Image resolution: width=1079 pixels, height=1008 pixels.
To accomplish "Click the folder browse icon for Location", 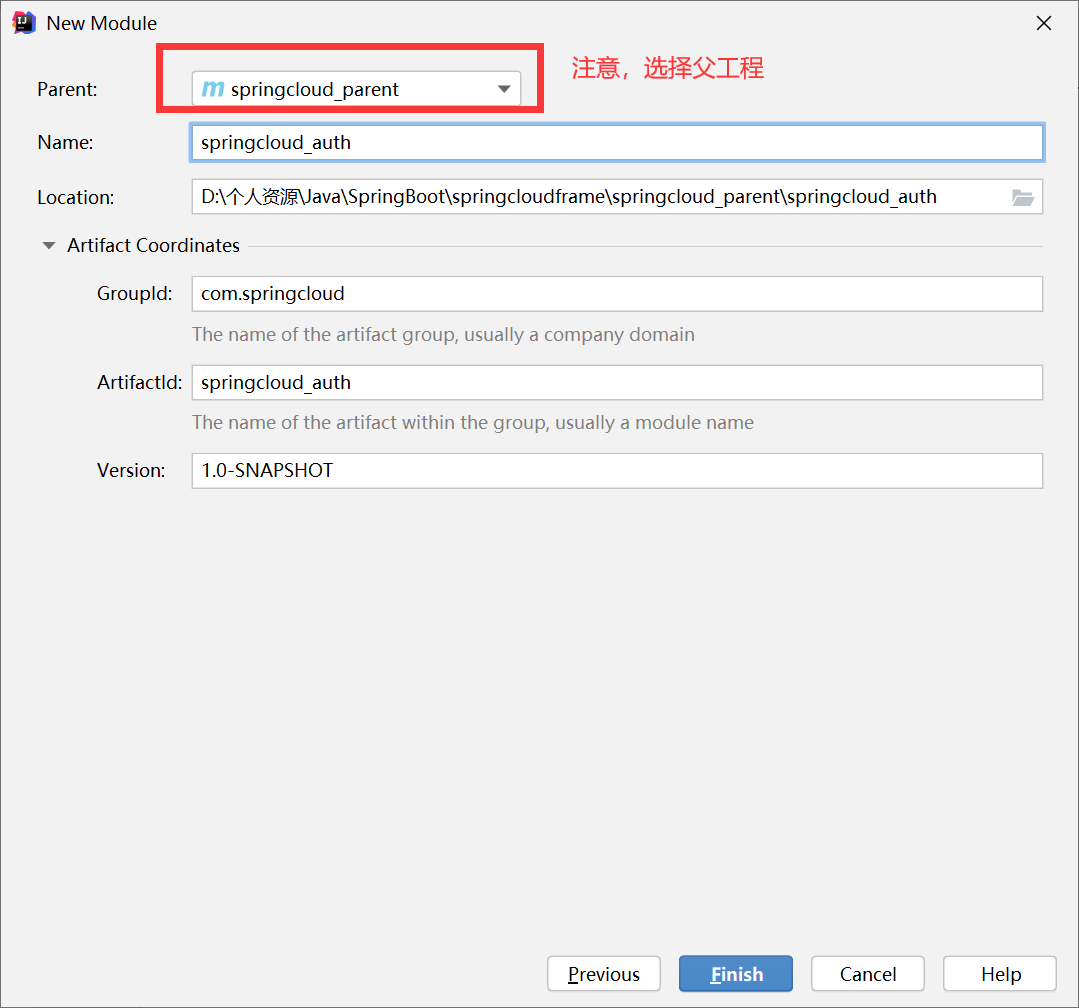I will (1023, 196).
